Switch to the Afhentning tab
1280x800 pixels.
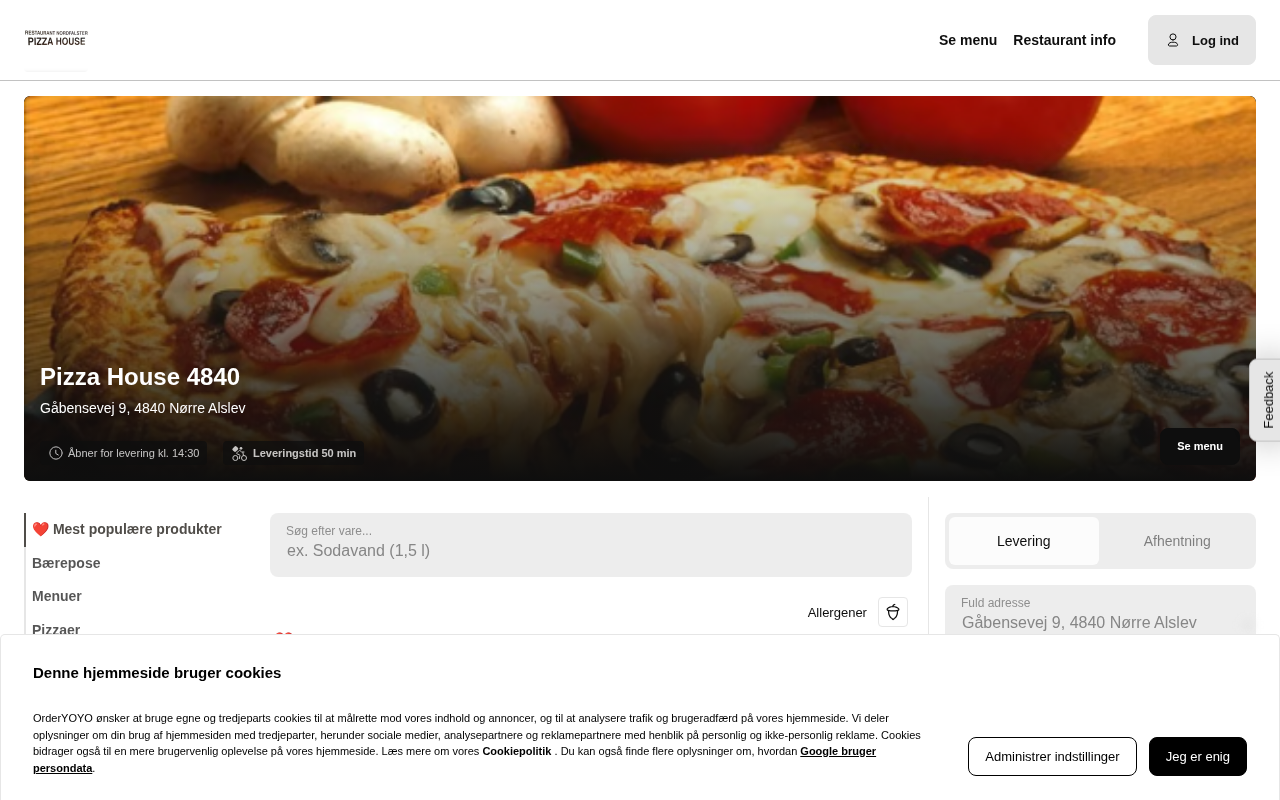(1177, 541)
